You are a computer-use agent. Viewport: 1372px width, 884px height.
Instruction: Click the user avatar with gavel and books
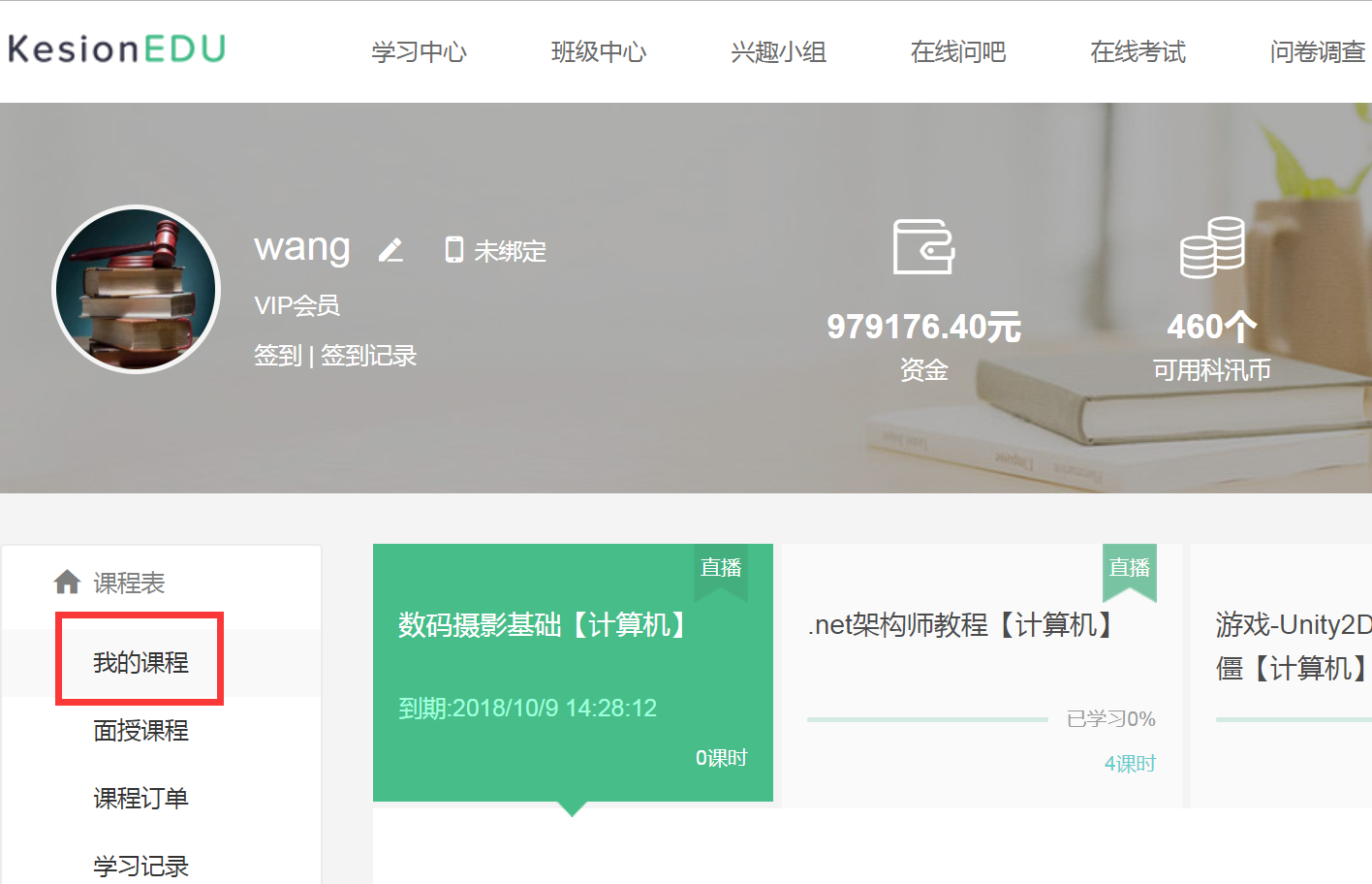point(136,289)
